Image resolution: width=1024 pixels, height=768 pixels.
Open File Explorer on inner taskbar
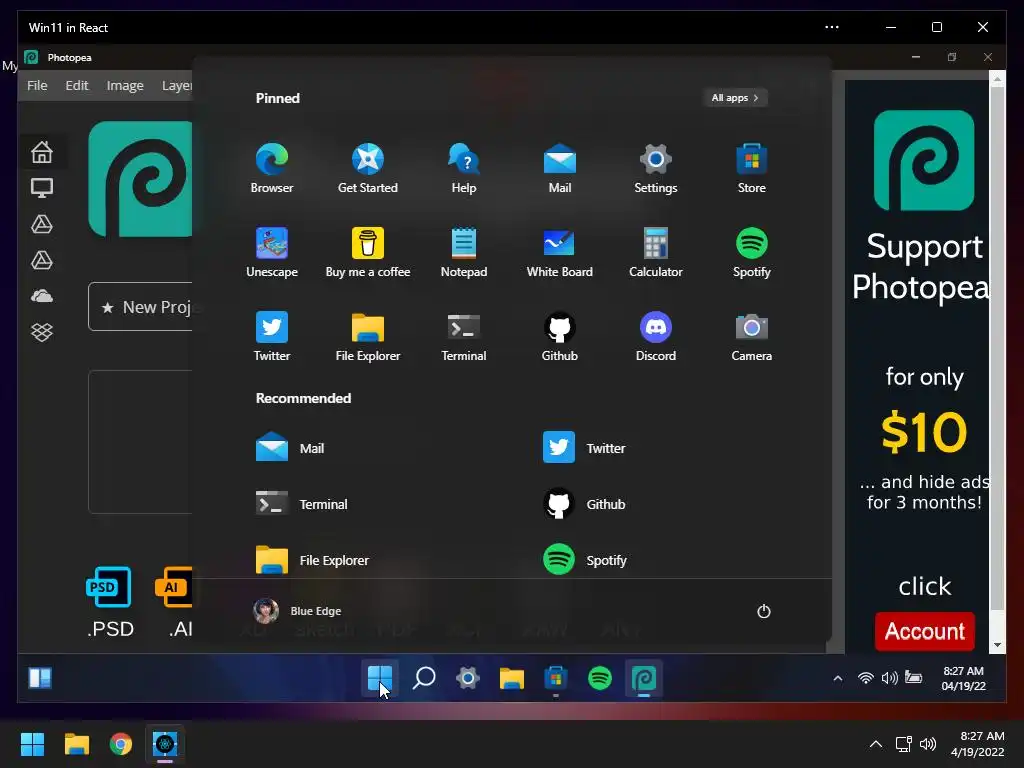pyautogui.click(x=512, y=678)
